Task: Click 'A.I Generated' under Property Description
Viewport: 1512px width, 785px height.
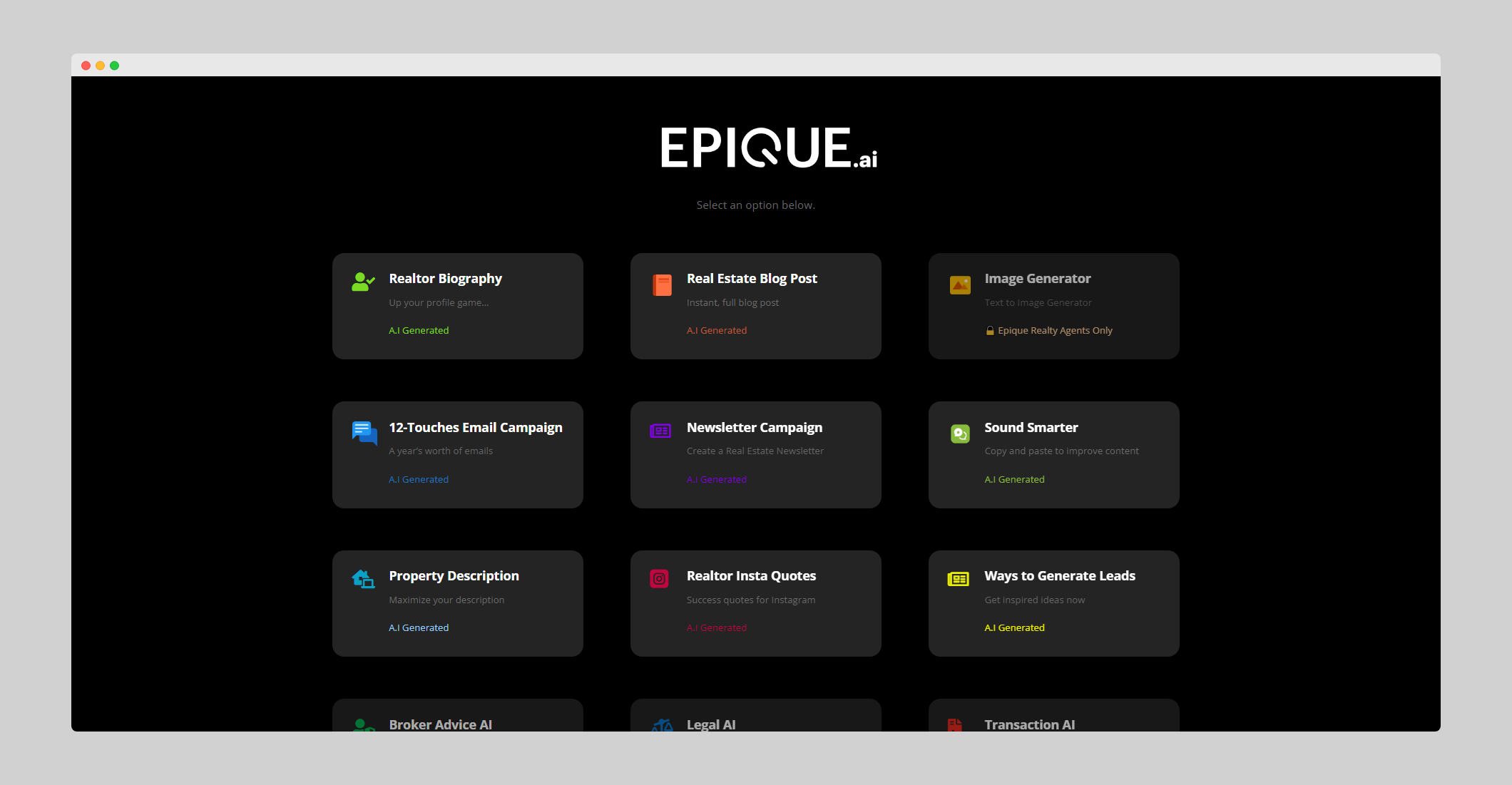Action: [419, 627]
